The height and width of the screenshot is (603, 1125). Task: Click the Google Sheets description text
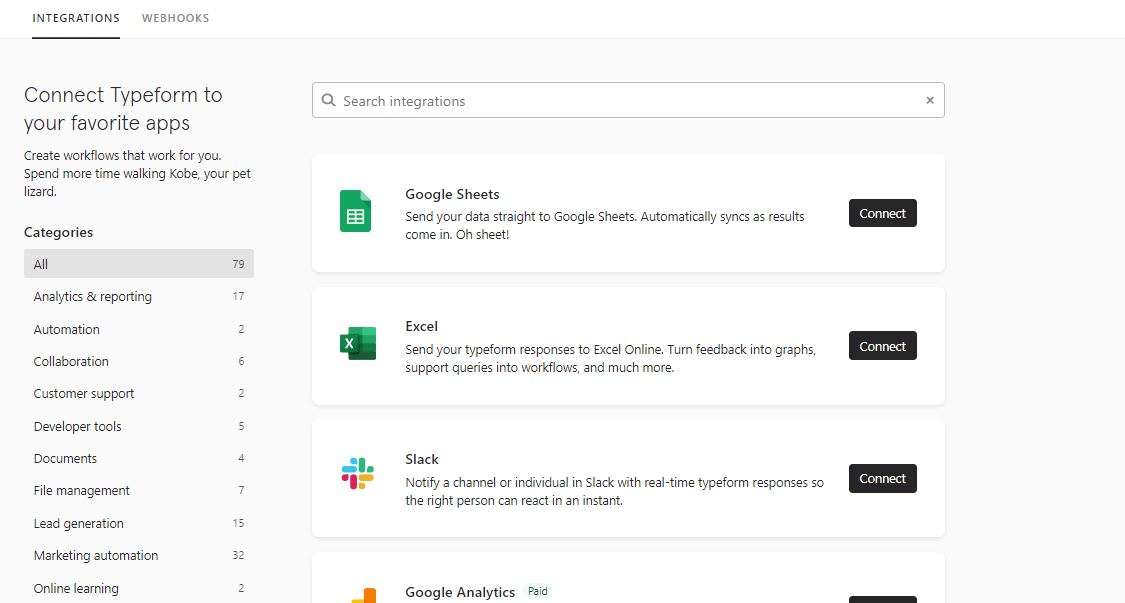click(605, 225)
